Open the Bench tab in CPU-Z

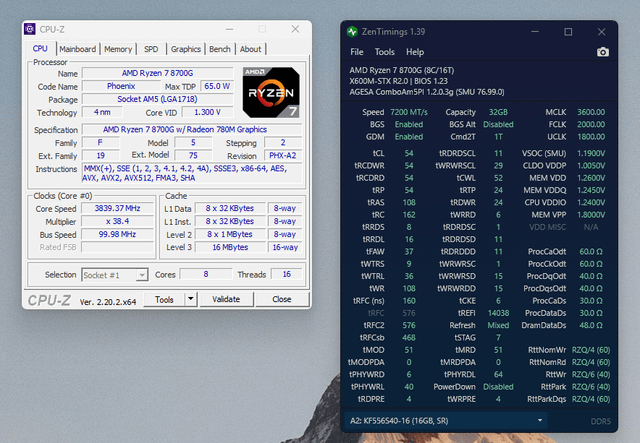coord(220,49)
